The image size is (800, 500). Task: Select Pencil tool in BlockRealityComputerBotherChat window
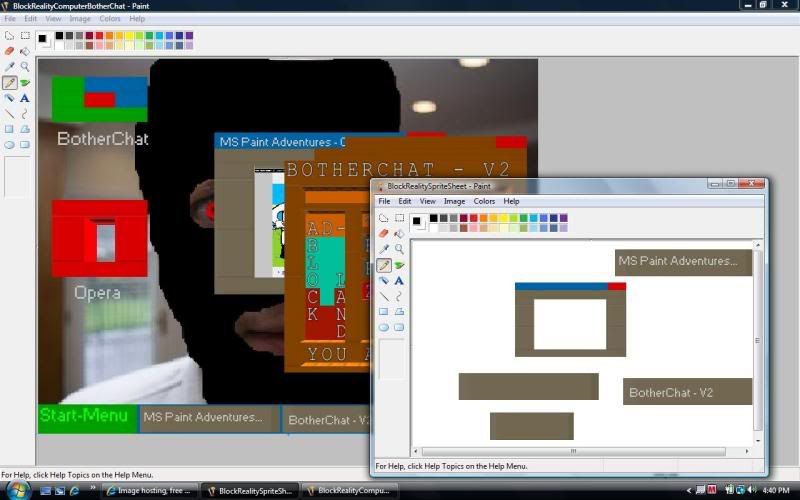click(x=9, y=83)
